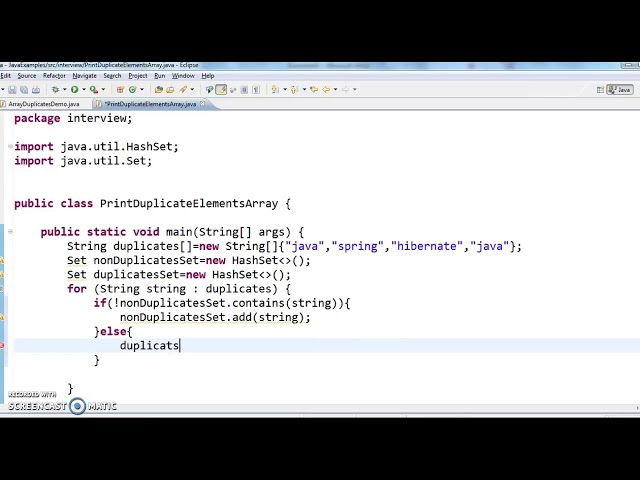Toggle Mark Occurrences highlighted pencil button
Viewport: 640px width, 480px height.
click(221, 89)
